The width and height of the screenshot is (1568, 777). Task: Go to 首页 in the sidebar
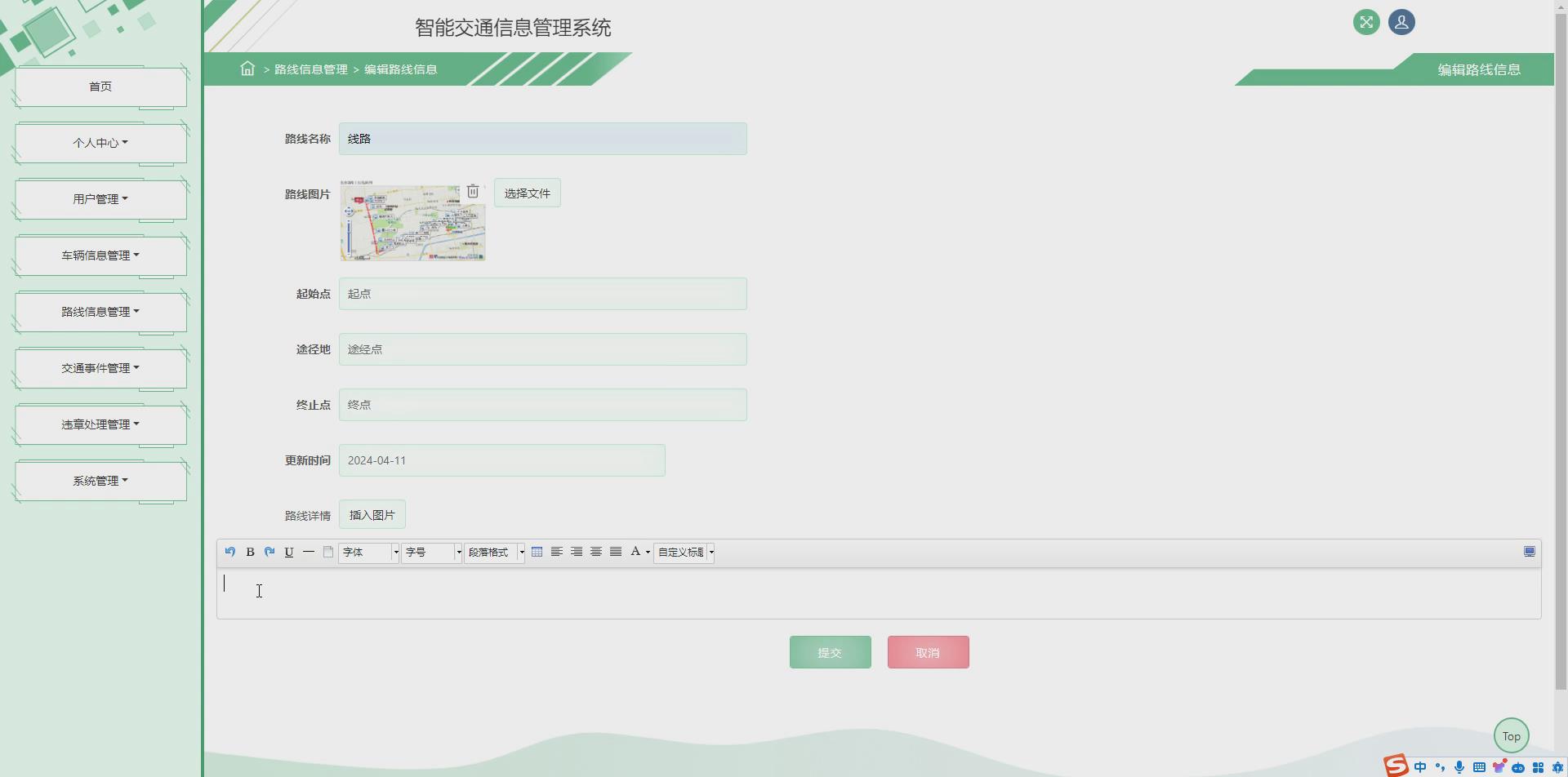point(100,87)
